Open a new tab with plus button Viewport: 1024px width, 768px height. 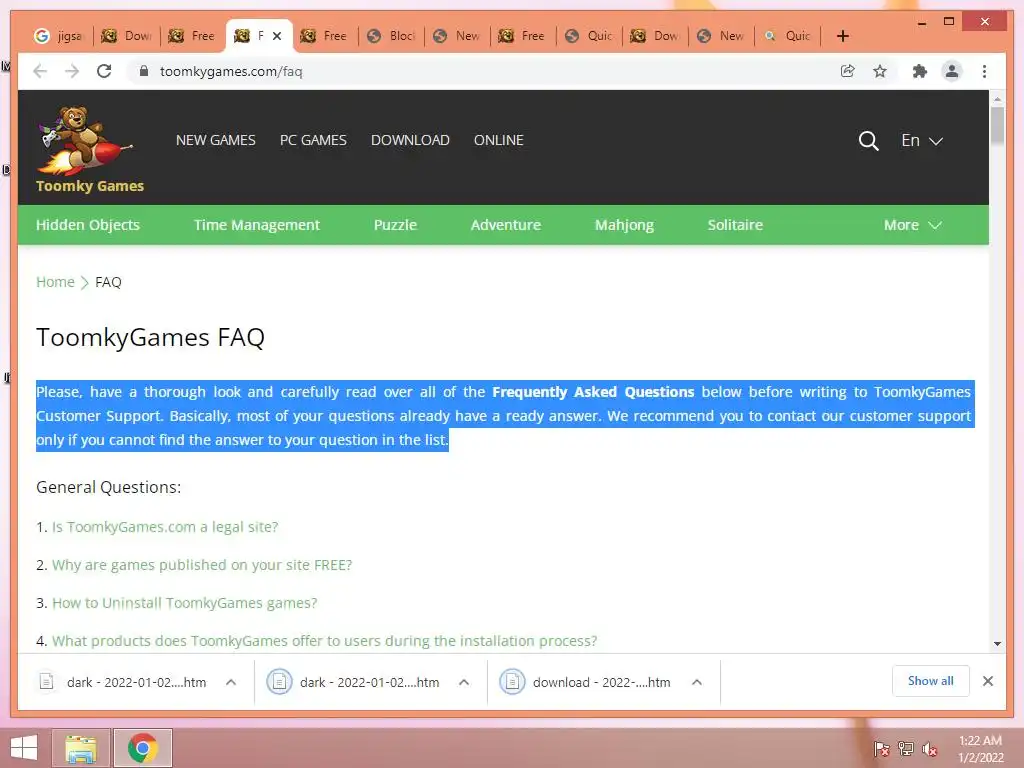point(842,36)
